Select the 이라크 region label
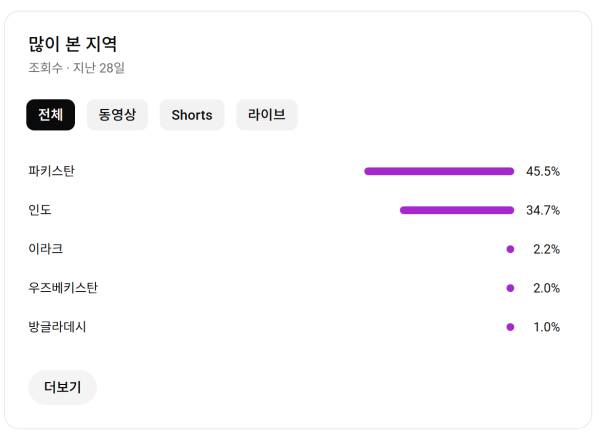Viewport: 600px width, 439px height. click(46, 249)
